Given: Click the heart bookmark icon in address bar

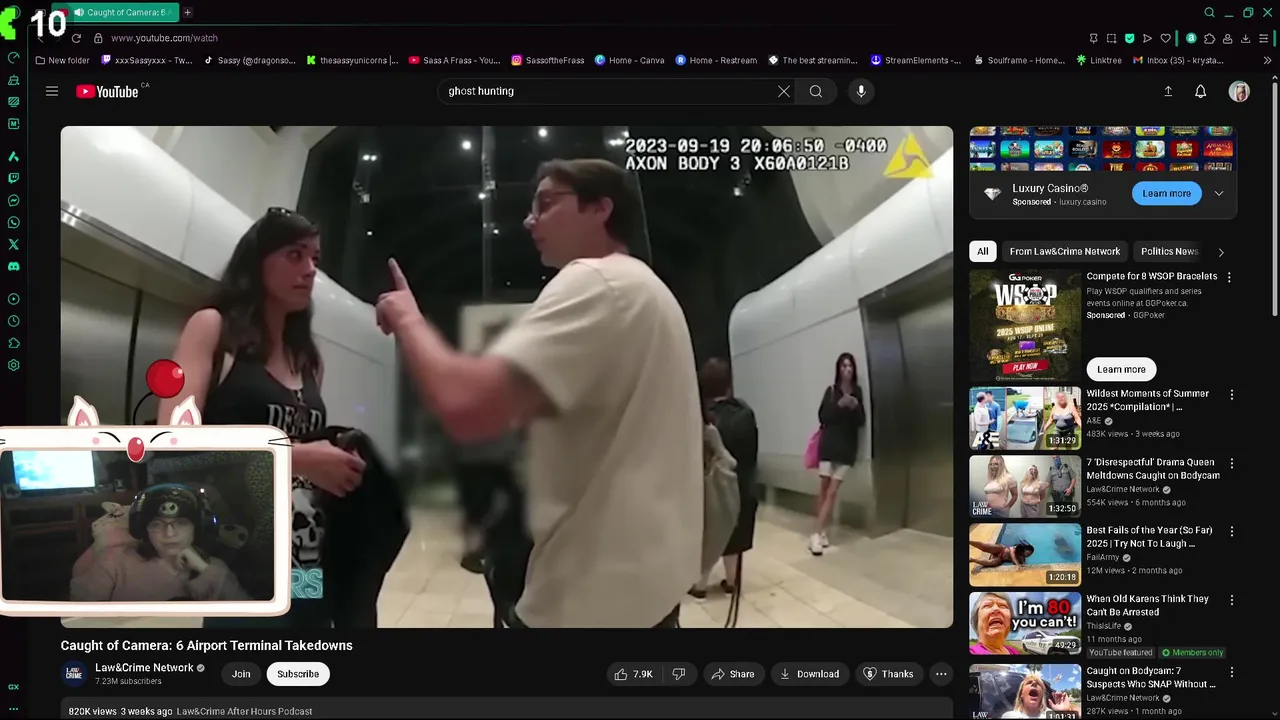Looking at the screenshot, I should coord(1165,38).
